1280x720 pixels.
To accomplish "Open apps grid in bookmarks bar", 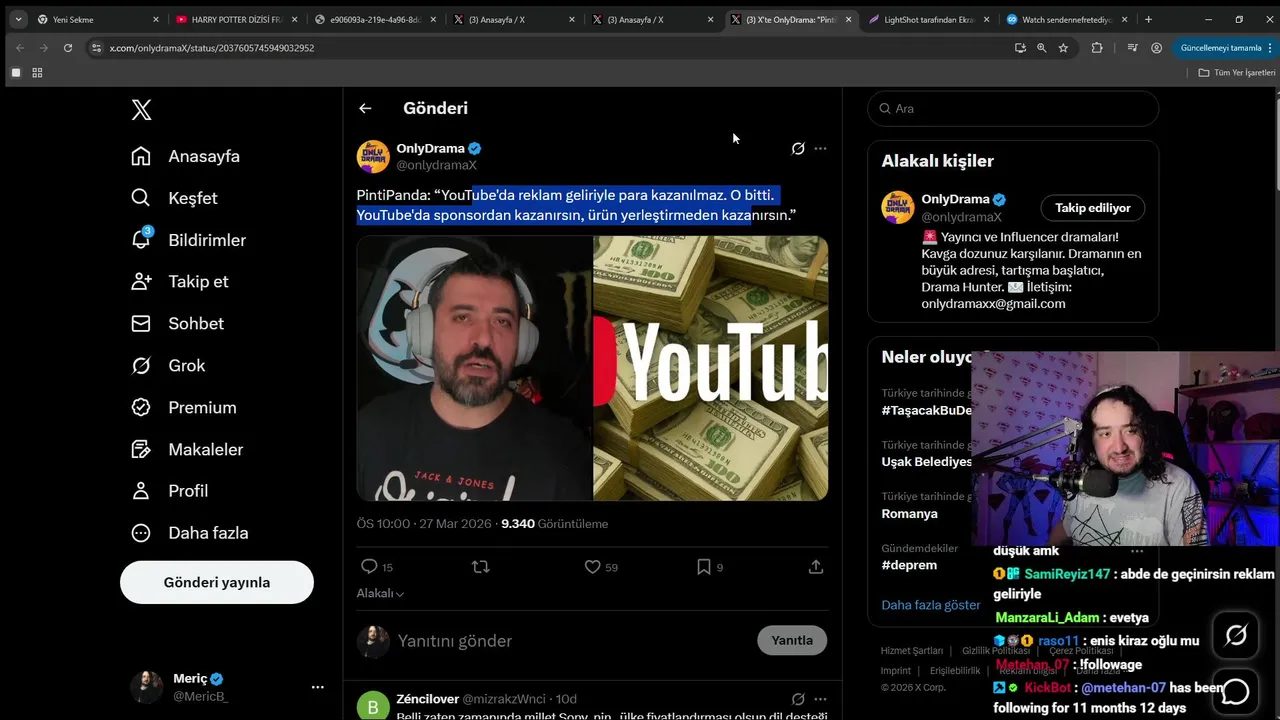I will [x=37, y=72].
